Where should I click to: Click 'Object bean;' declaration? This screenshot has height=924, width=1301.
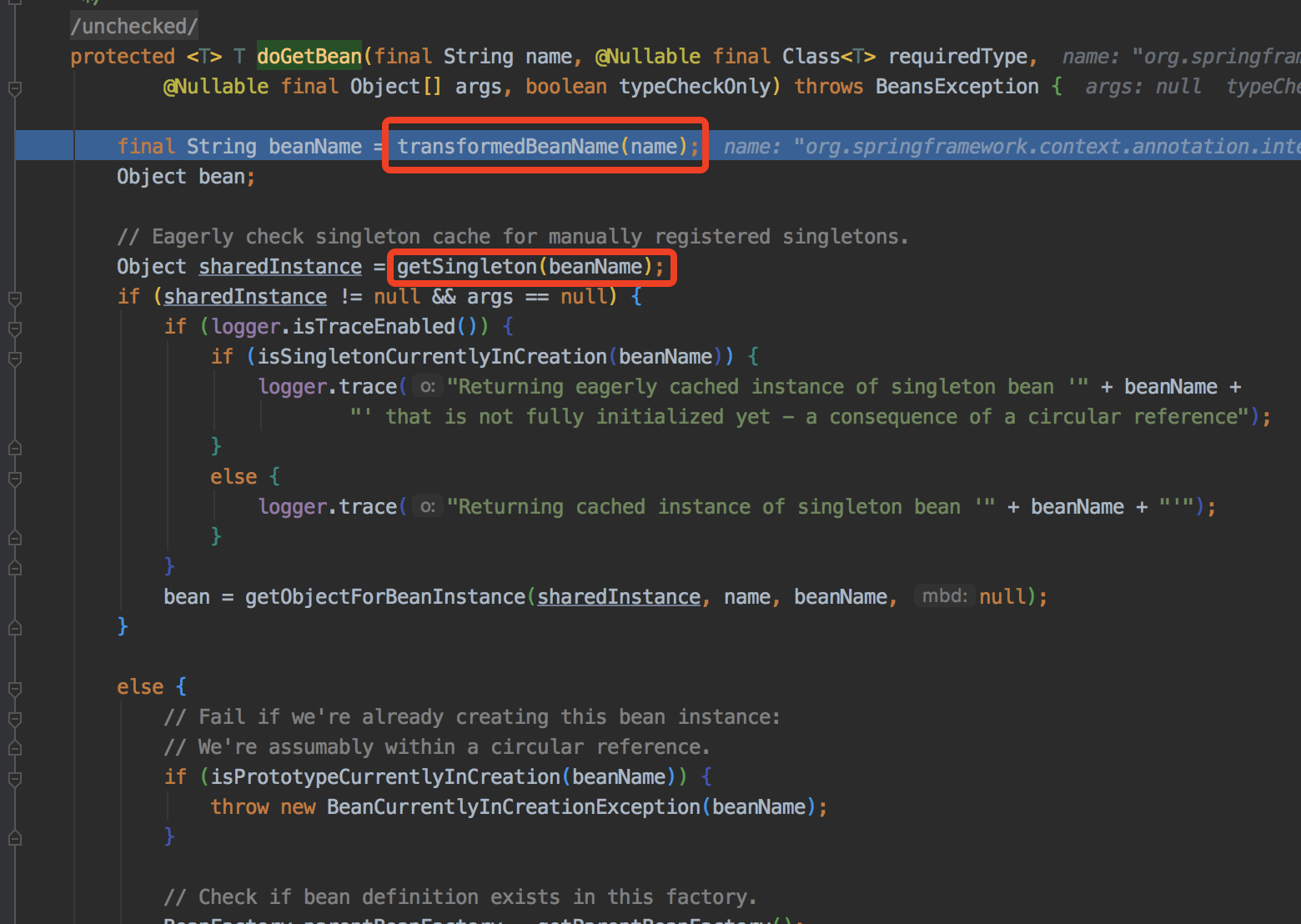tap(186, 176)
